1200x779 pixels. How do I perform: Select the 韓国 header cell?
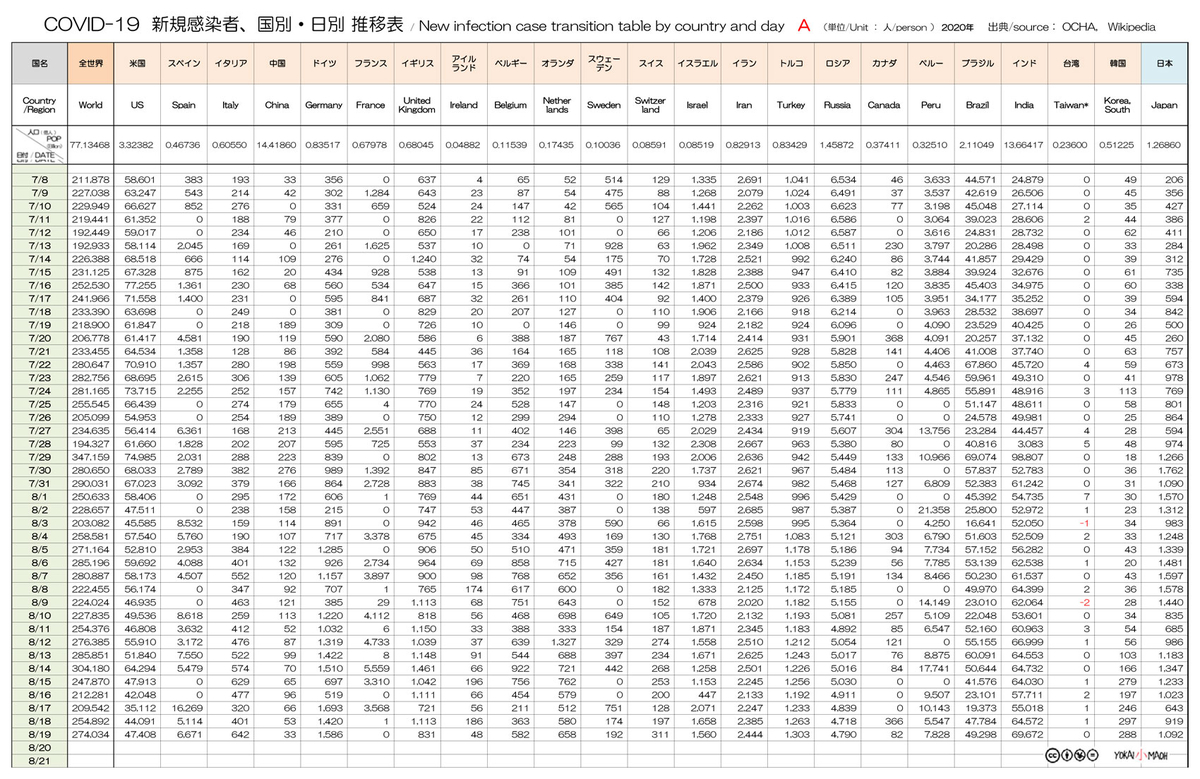pyautogui.click(x=1117, y=63)
